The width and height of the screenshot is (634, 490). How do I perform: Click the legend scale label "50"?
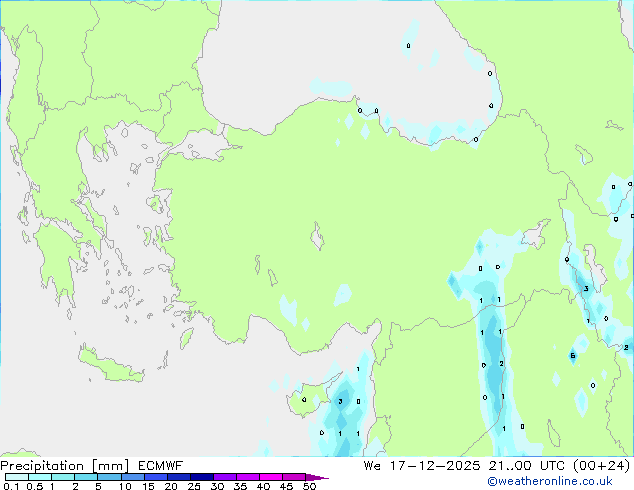click(x=309, y=486)
